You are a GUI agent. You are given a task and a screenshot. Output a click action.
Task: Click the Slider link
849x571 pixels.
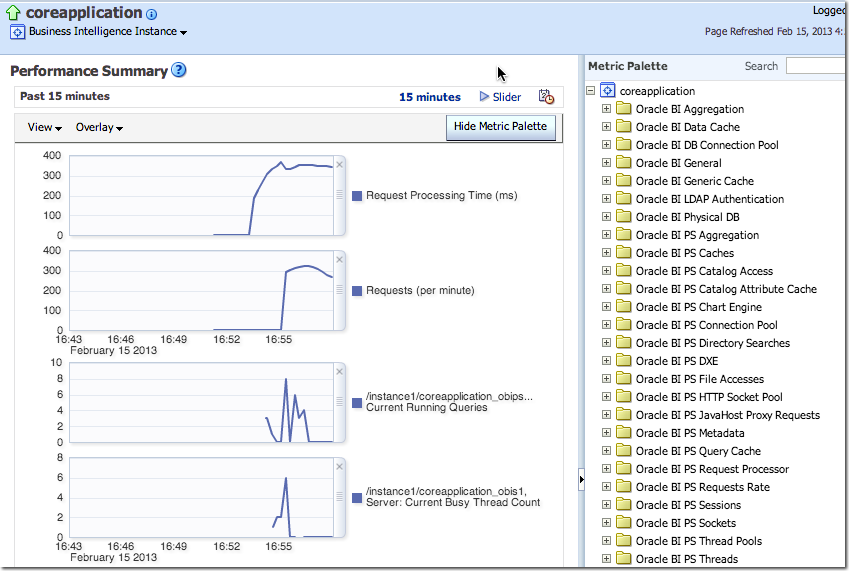click(x=507, y=97)
